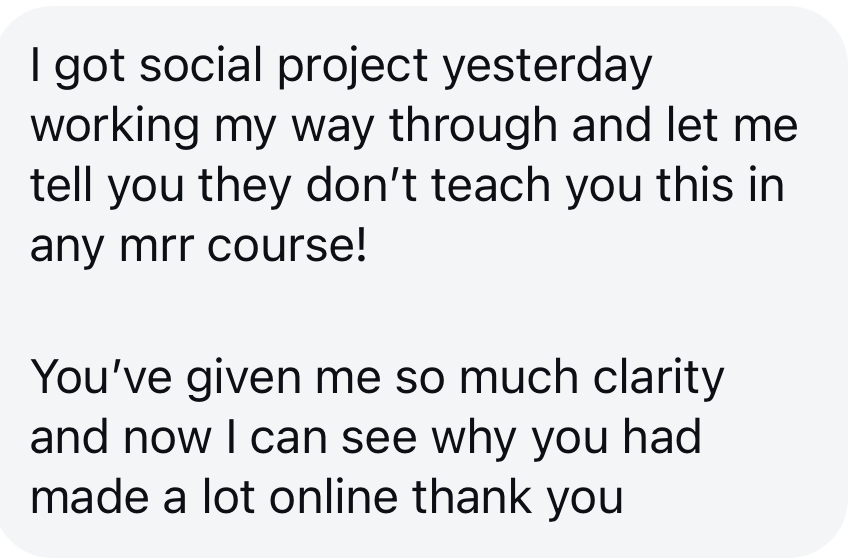The image size is (848, 559).
Task: Click the word 'teach' in the message
Action: coord(491,184)
